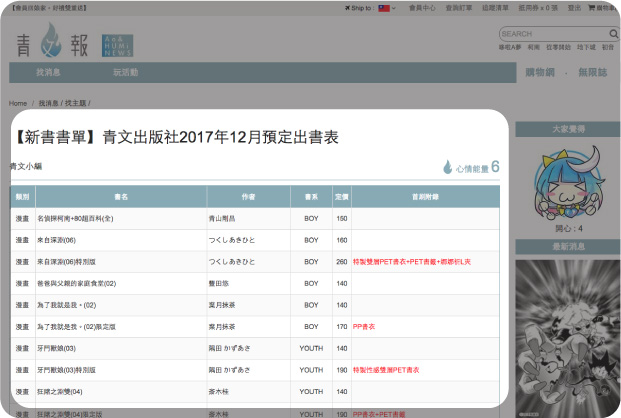
Task: Click the red PP書衣 bonus text
Action: [364, 327]
